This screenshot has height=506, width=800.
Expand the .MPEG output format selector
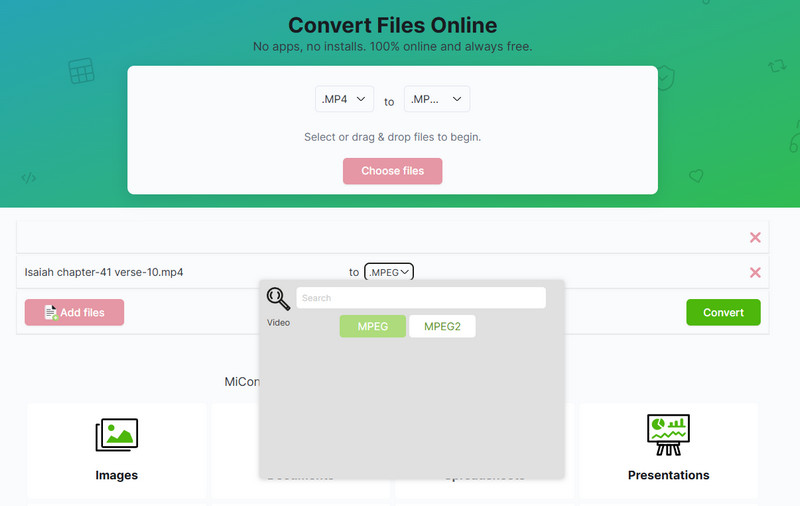(389, 271)
